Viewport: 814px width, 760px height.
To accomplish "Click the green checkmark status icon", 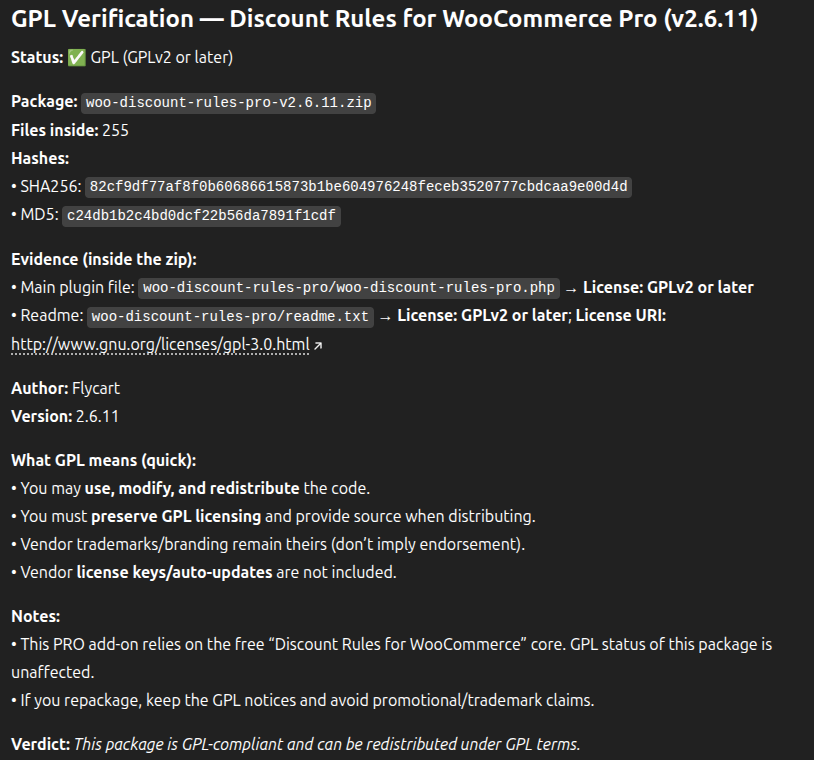I will [x=77, y=58].
